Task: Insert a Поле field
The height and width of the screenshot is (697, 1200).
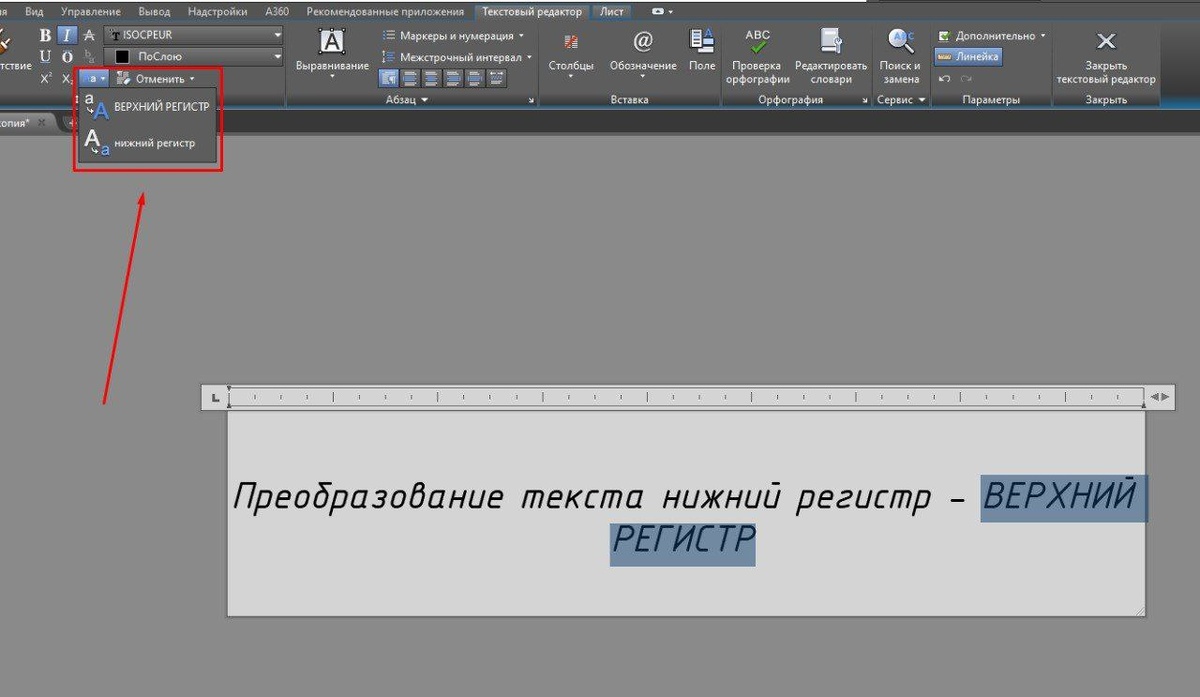Action: click(702, 50)
